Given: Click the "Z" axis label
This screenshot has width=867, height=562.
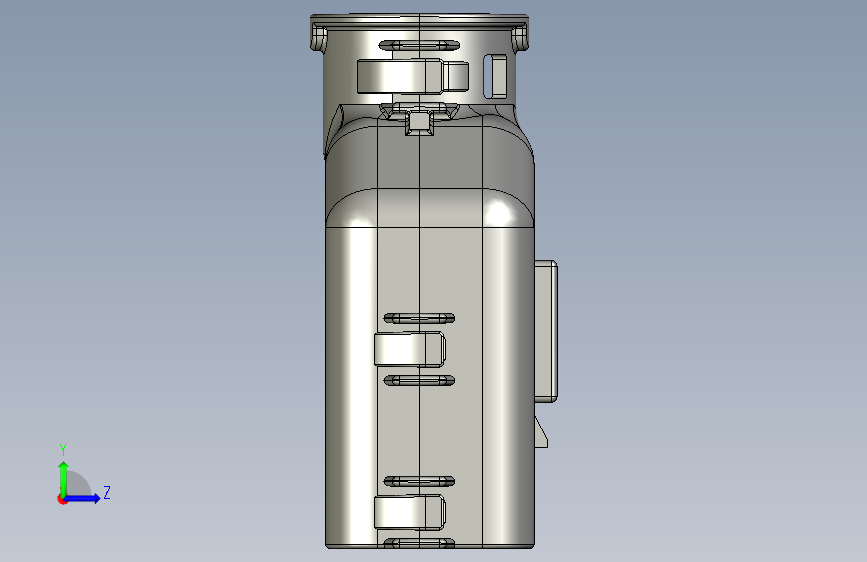Looking at the screenshot, I should 107,493.
